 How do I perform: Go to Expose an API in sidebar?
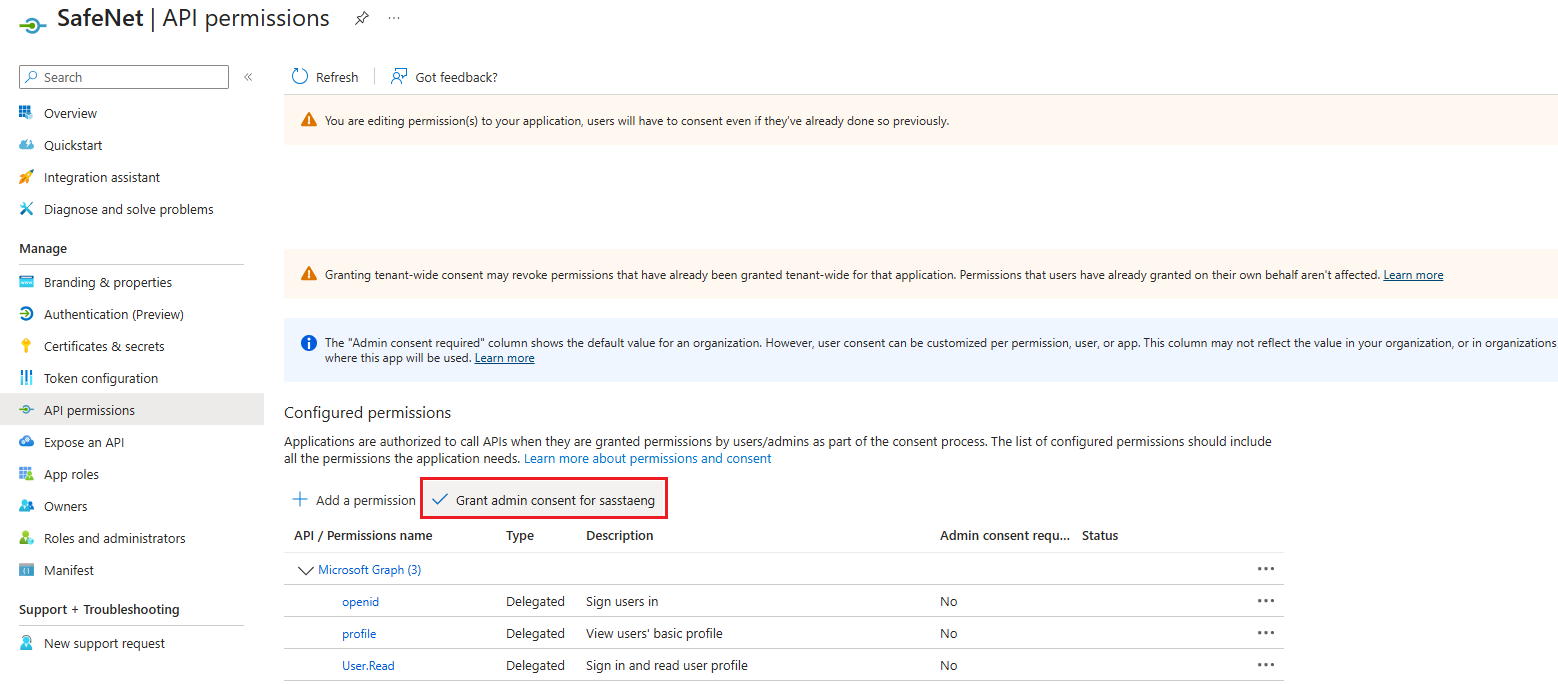(x=84, y=442)
